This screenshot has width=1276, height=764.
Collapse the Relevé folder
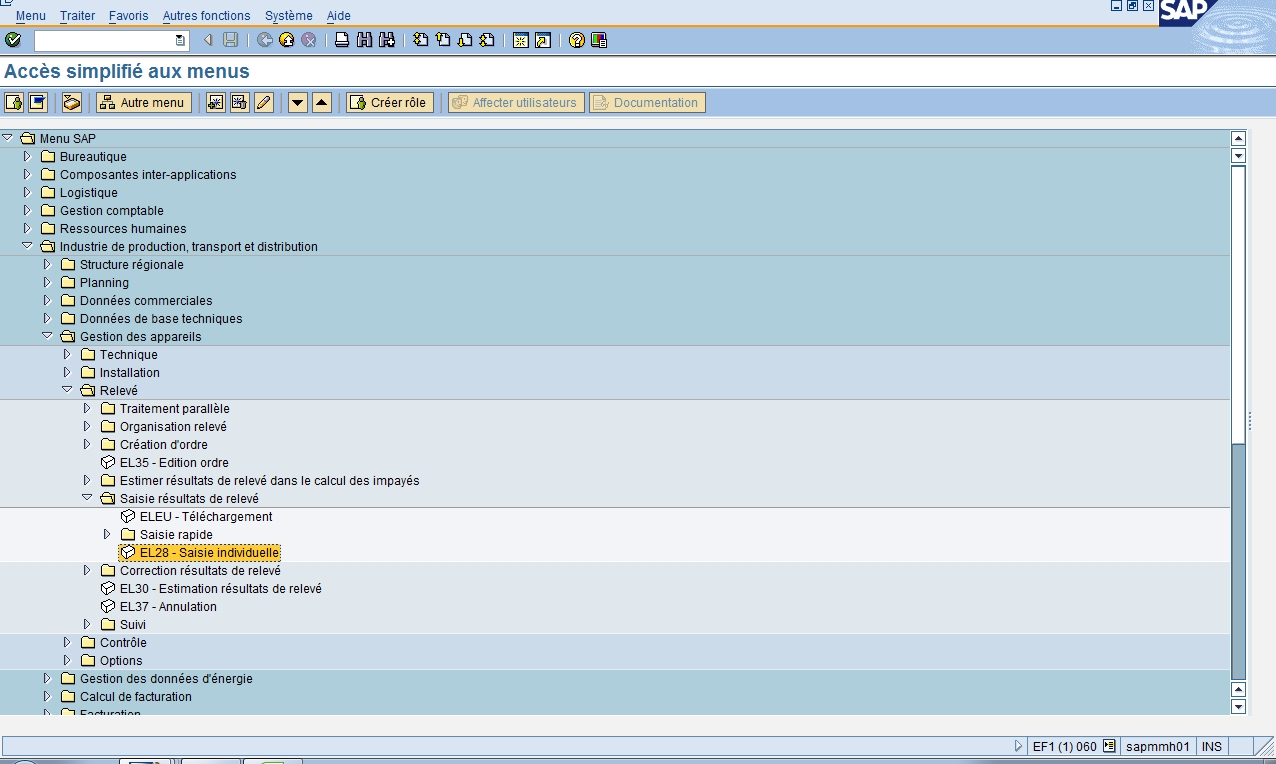pyautogui.click(x=67, y=390)
